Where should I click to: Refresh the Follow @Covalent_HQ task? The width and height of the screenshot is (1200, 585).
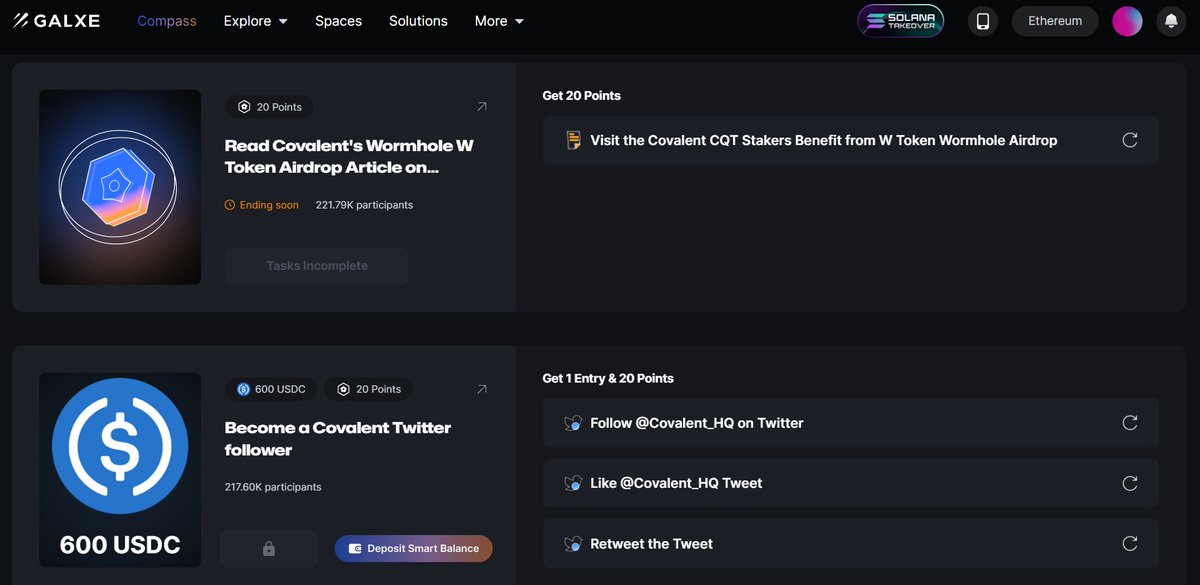(x=1130, y=423)
